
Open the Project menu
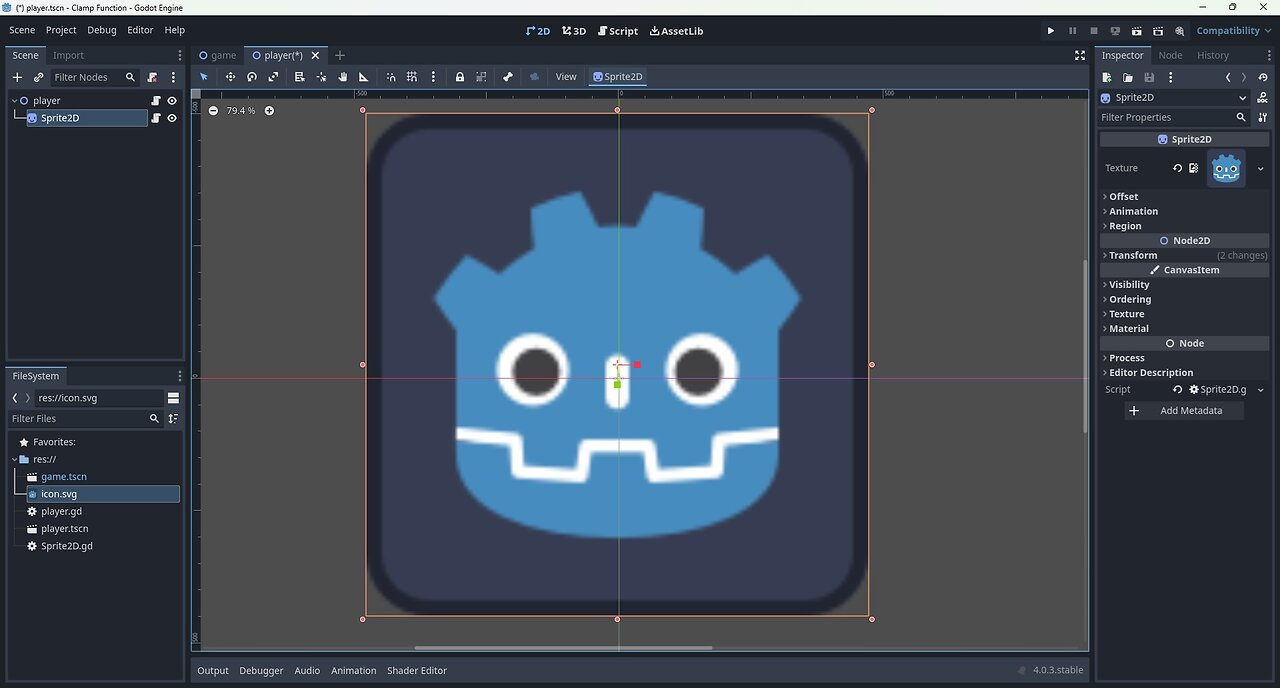pos(61,30)
